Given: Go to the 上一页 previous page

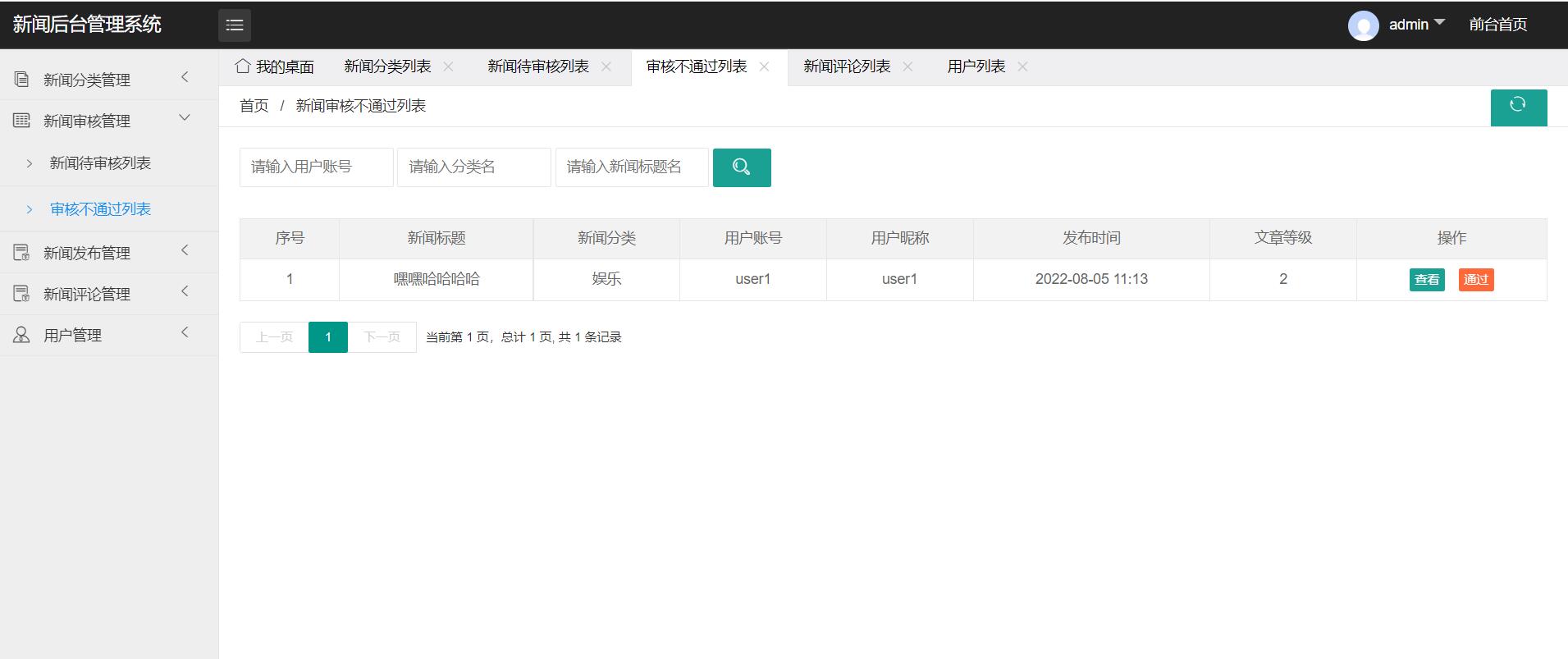Looking at the screenshot, I should pos(274,337).
